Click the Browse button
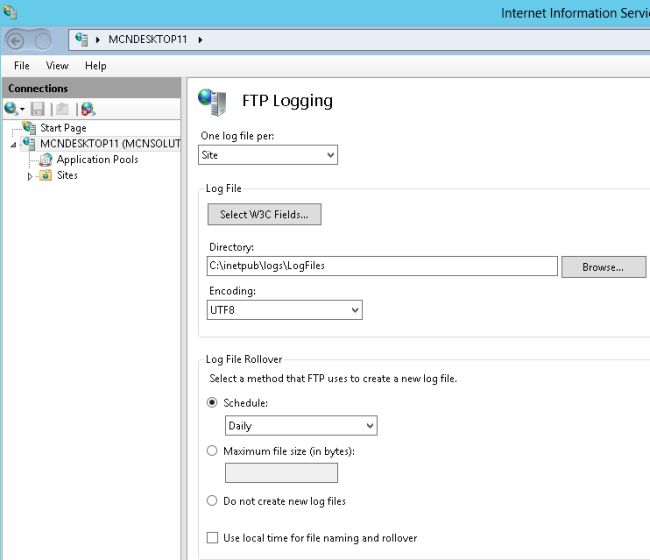The image size is (650, 560). (603, 267)
